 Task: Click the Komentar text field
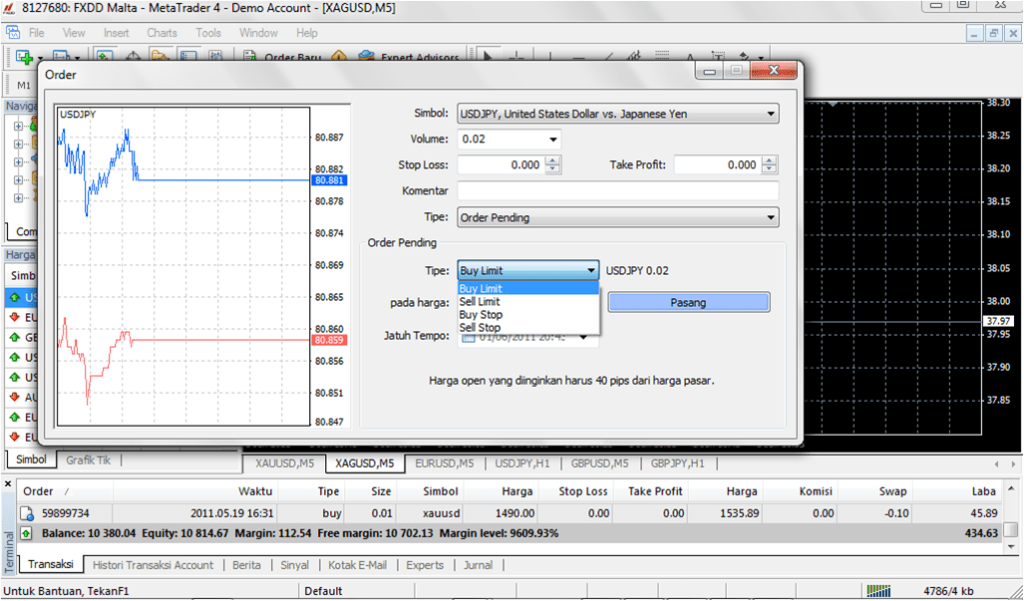pos(618,191)
